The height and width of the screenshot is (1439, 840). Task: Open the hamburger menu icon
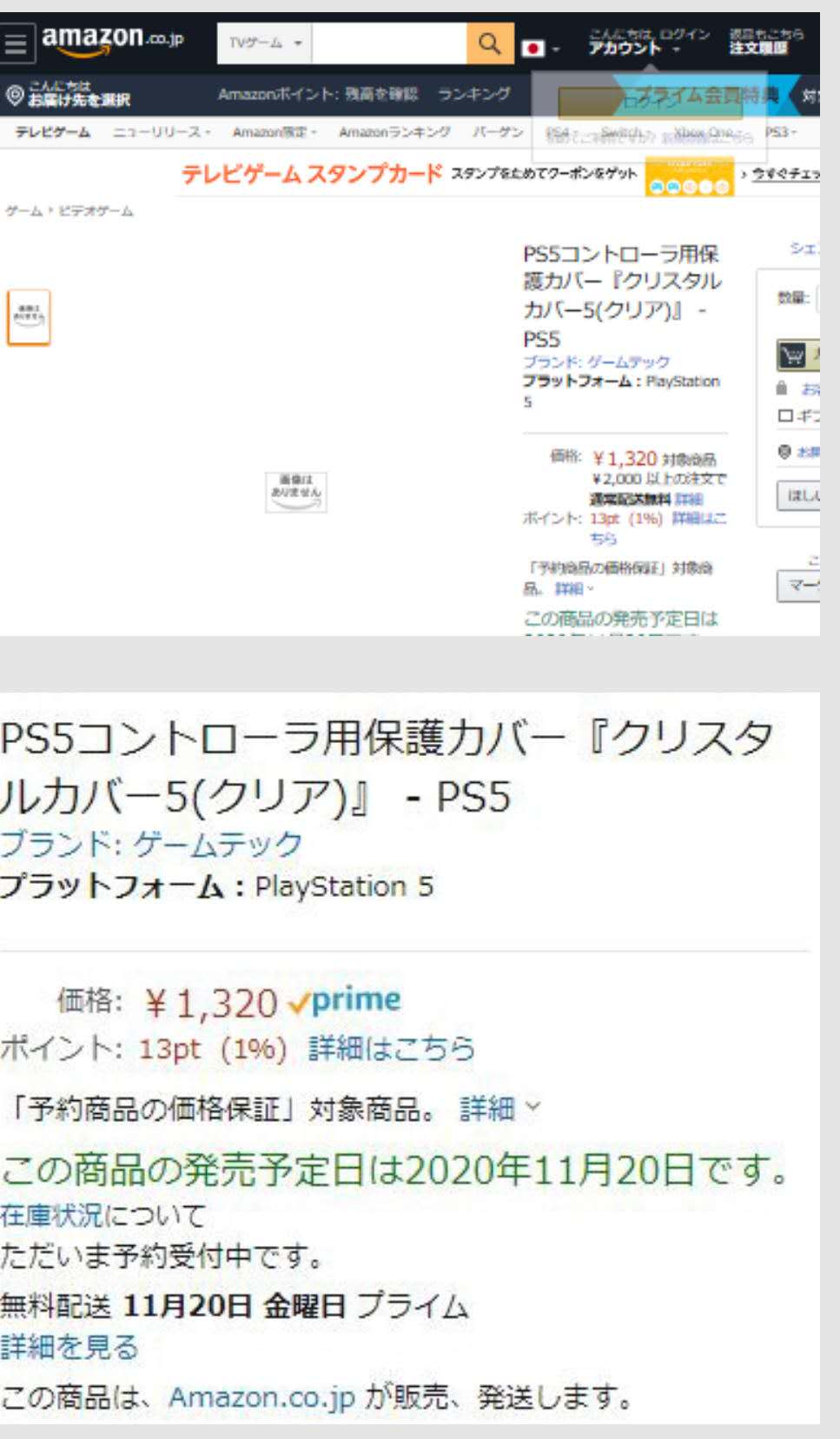[16, 43]
